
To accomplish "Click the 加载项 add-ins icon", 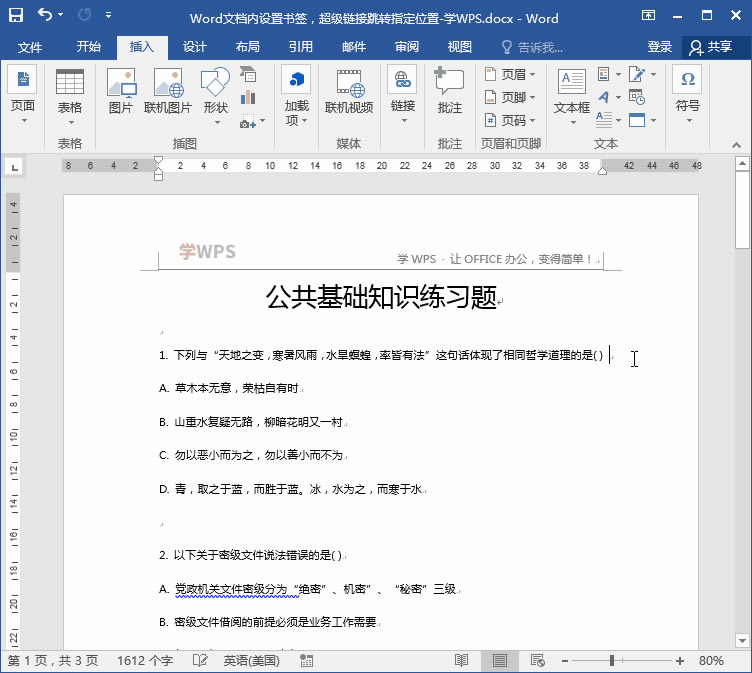I will click(296, 95).
